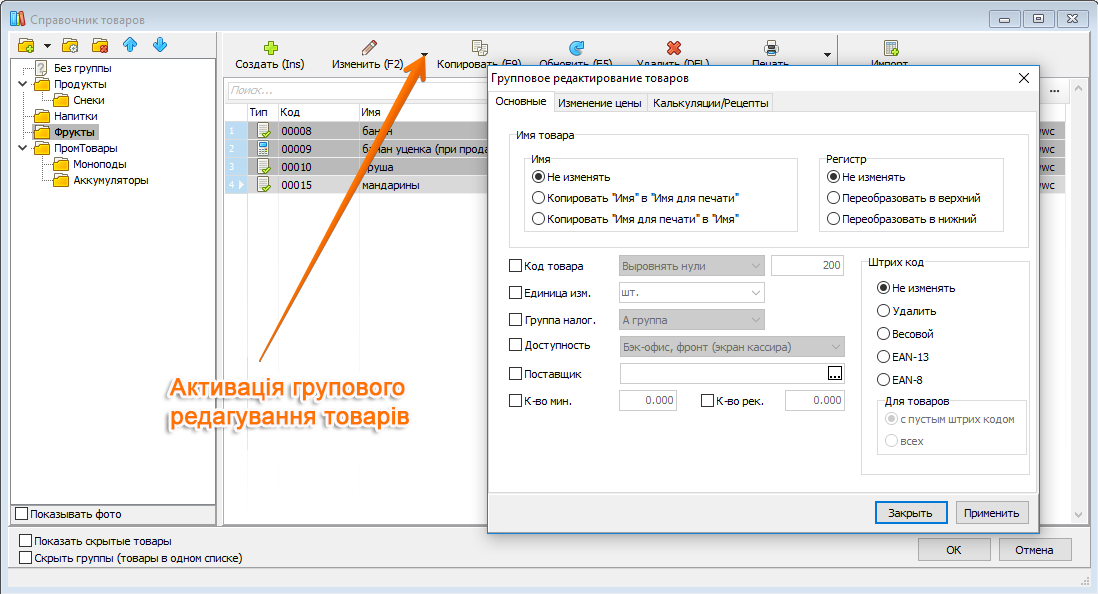Click the Обновить refresh icon
The height and width of the screenshot is (594, 1098).
576,48
